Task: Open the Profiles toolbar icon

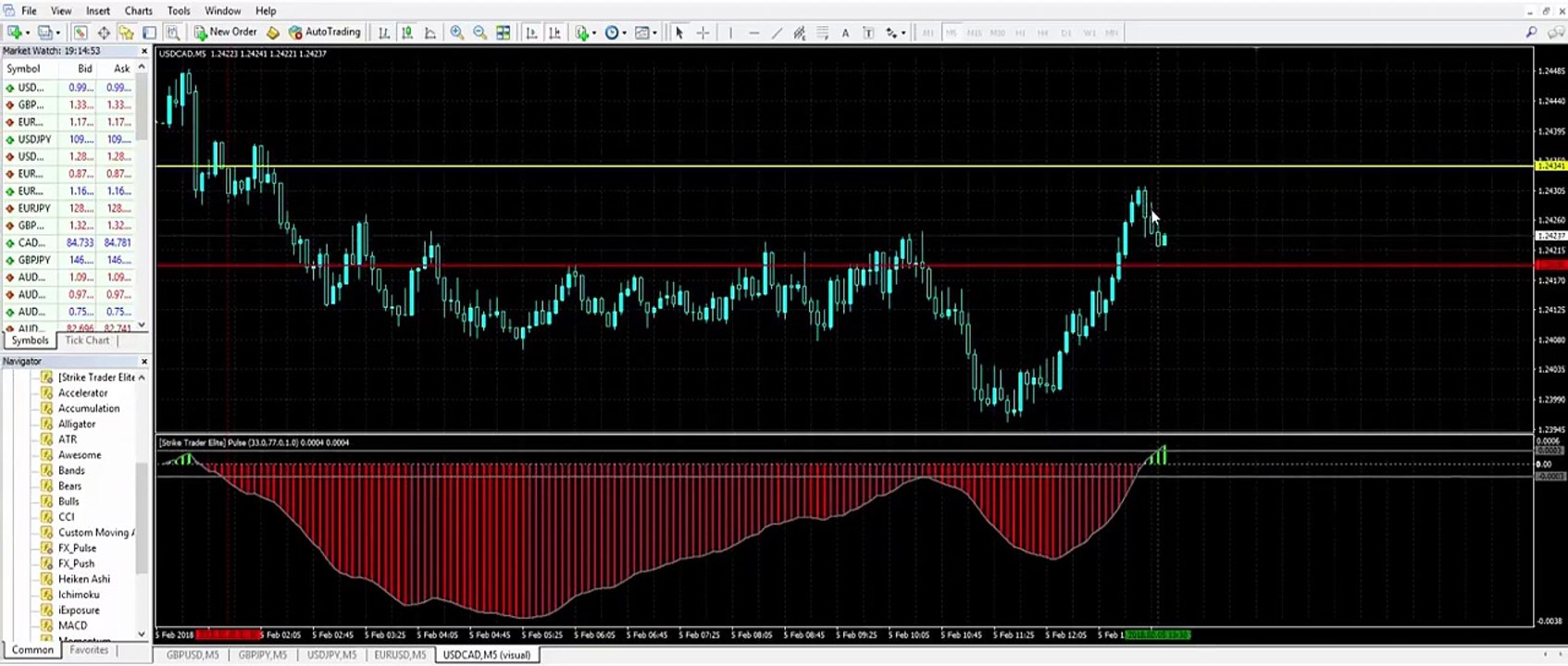Action: 46,32
